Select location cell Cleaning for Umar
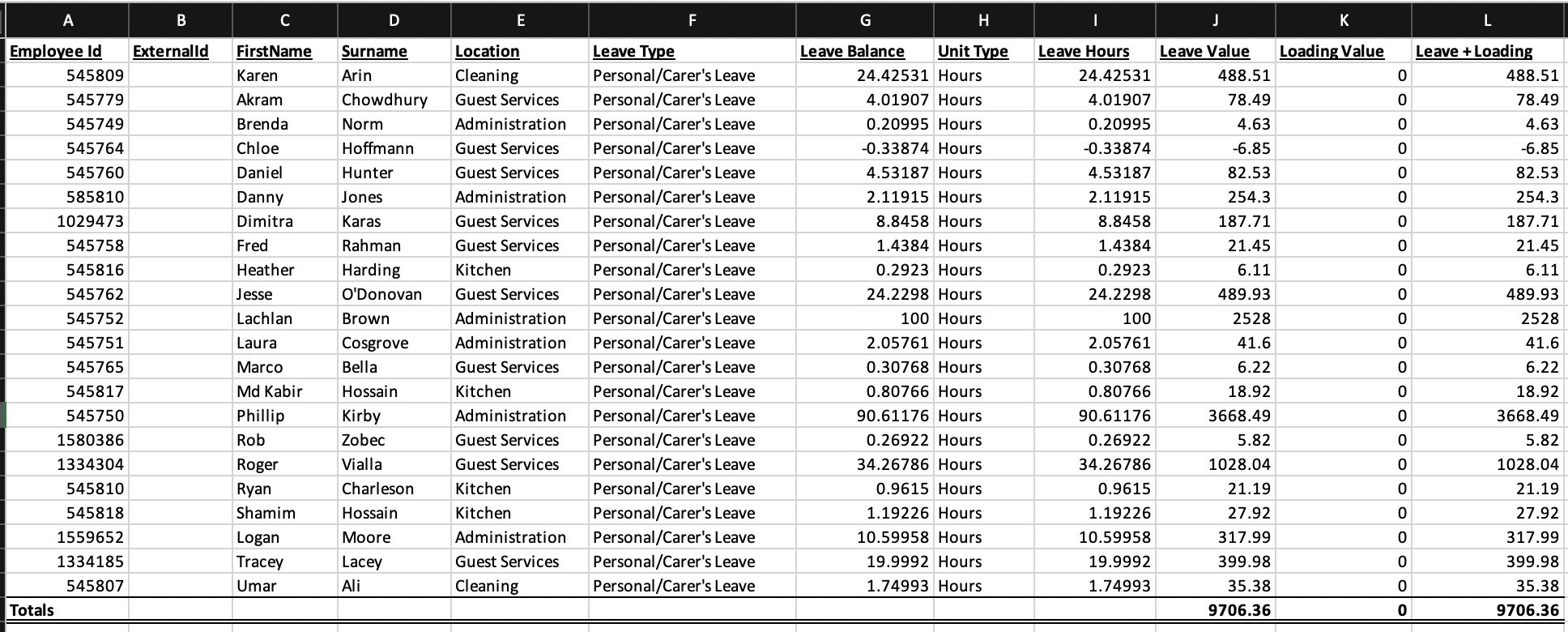1568x632 pixels. [520, 586]
